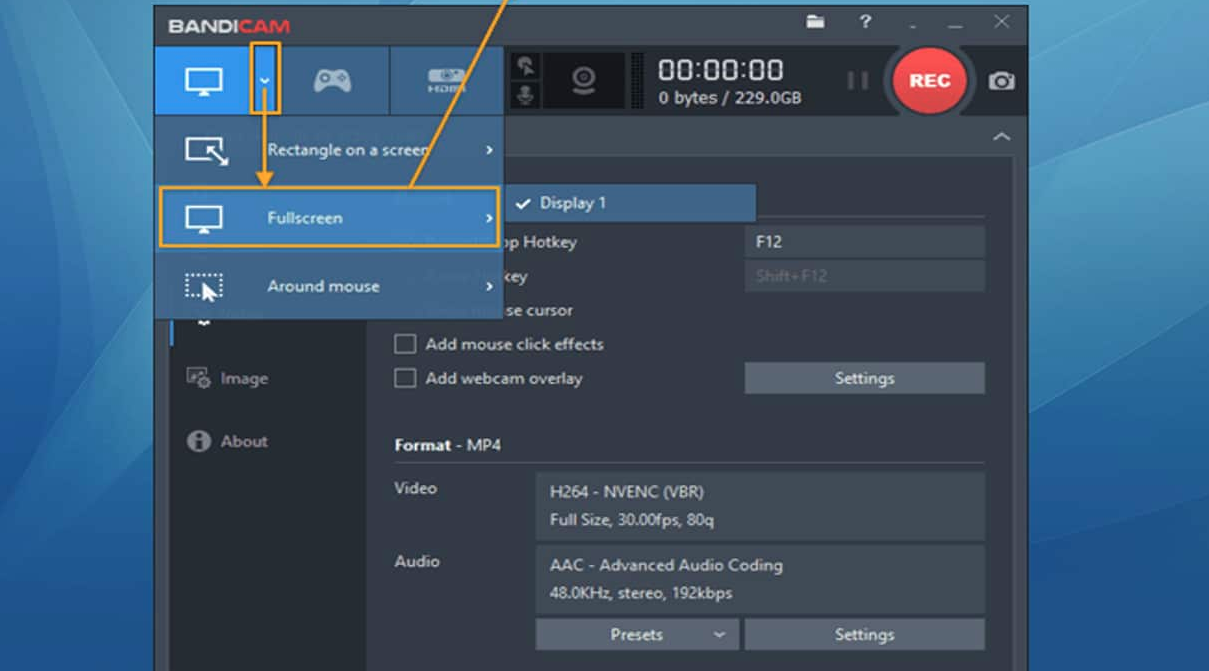Choose Fullscreen menu item
The image size is (1209, 671).
click(x=329, y=218)
